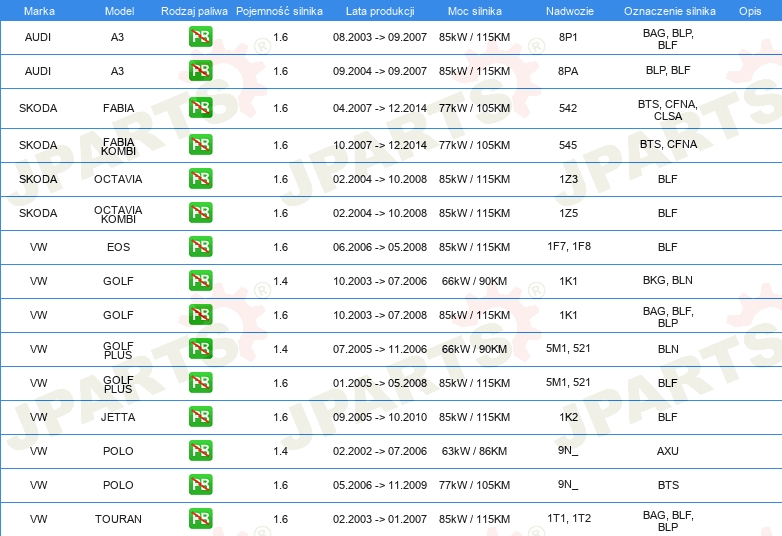This screenshot has height=536, width=782.
Task: Click the Moc silnika column header
Action: coord(474,11)
